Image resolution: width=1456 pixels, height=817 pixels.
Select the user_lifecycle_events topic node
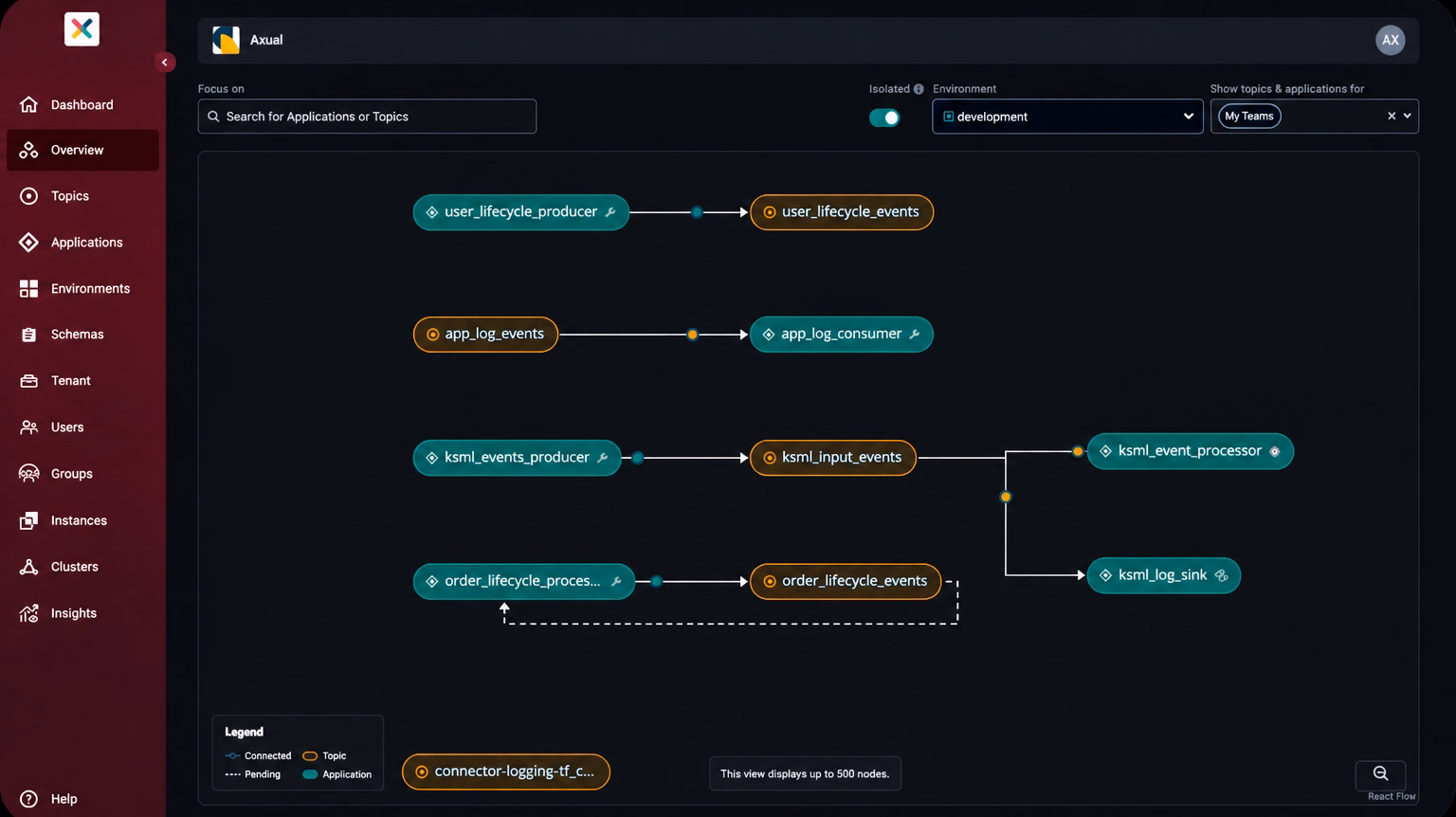[842, 212]
